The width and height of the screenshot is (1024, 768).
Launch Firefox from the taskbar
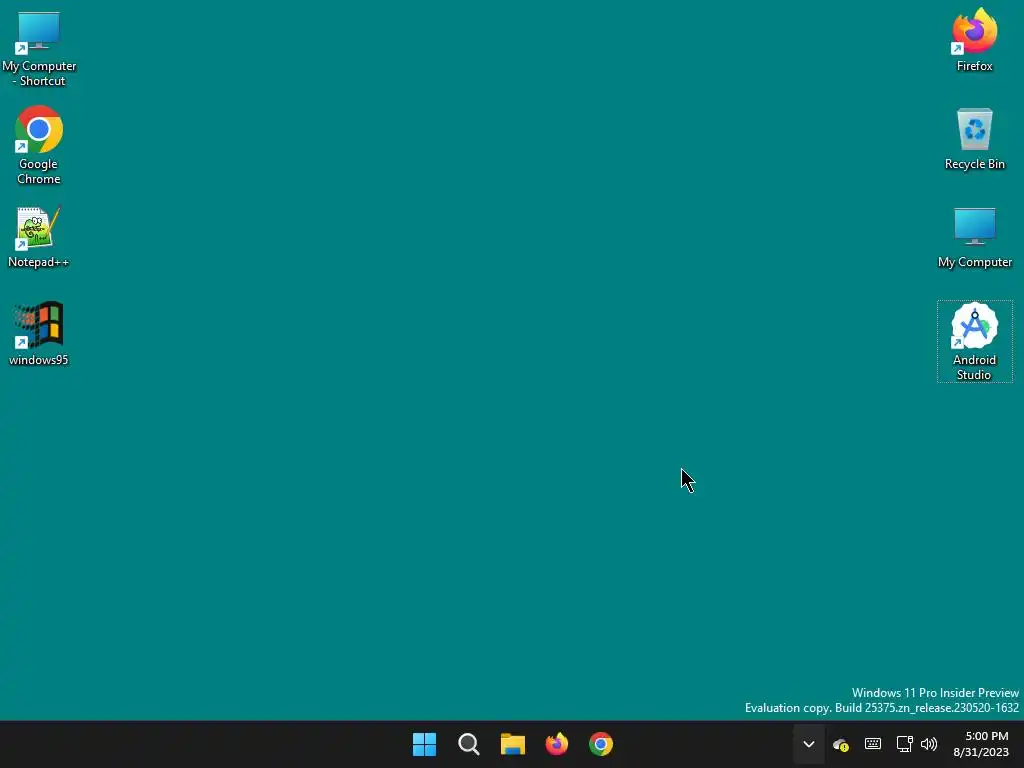click(x=557, y=744)
